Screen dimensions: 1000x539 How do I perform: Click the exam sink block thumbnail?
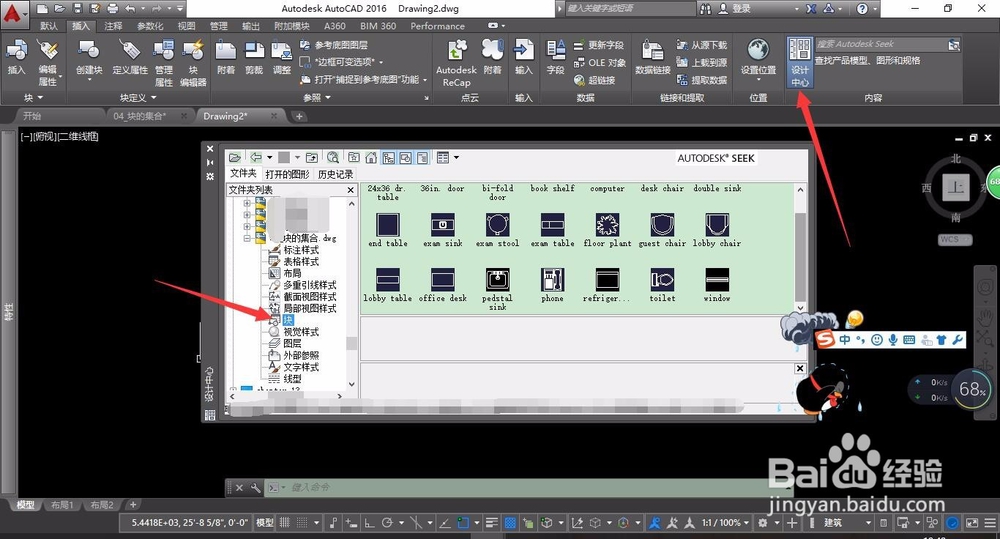point(443,225)
